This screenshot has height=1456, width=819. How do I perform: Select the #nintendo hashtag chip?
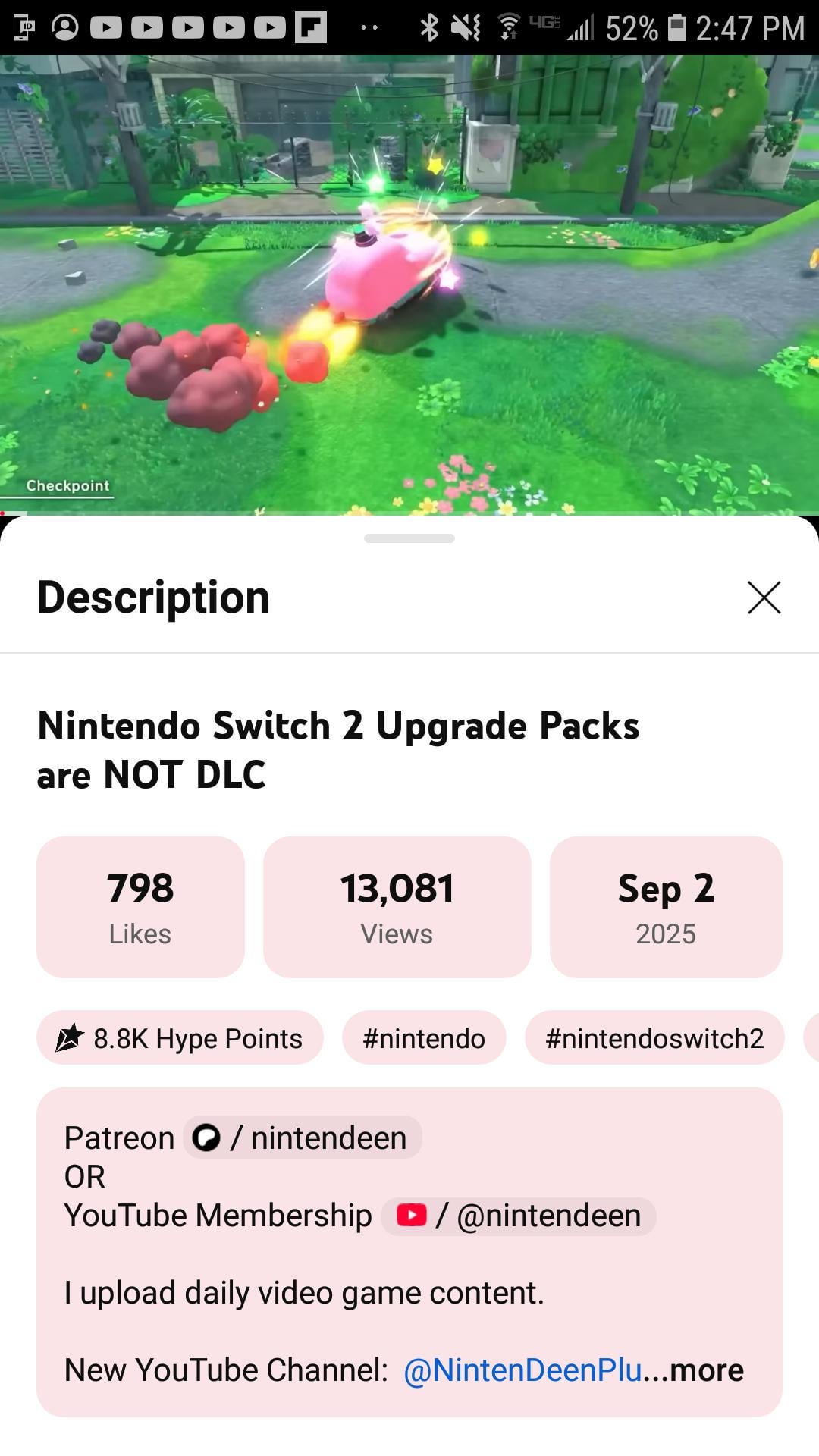coord(424,1037)
